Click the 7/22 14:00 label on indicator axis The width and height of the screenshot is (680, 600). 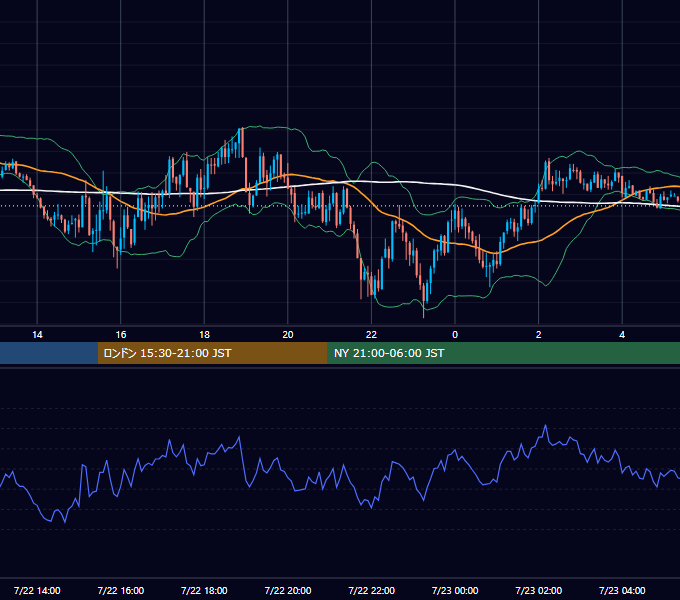(37, 590)
